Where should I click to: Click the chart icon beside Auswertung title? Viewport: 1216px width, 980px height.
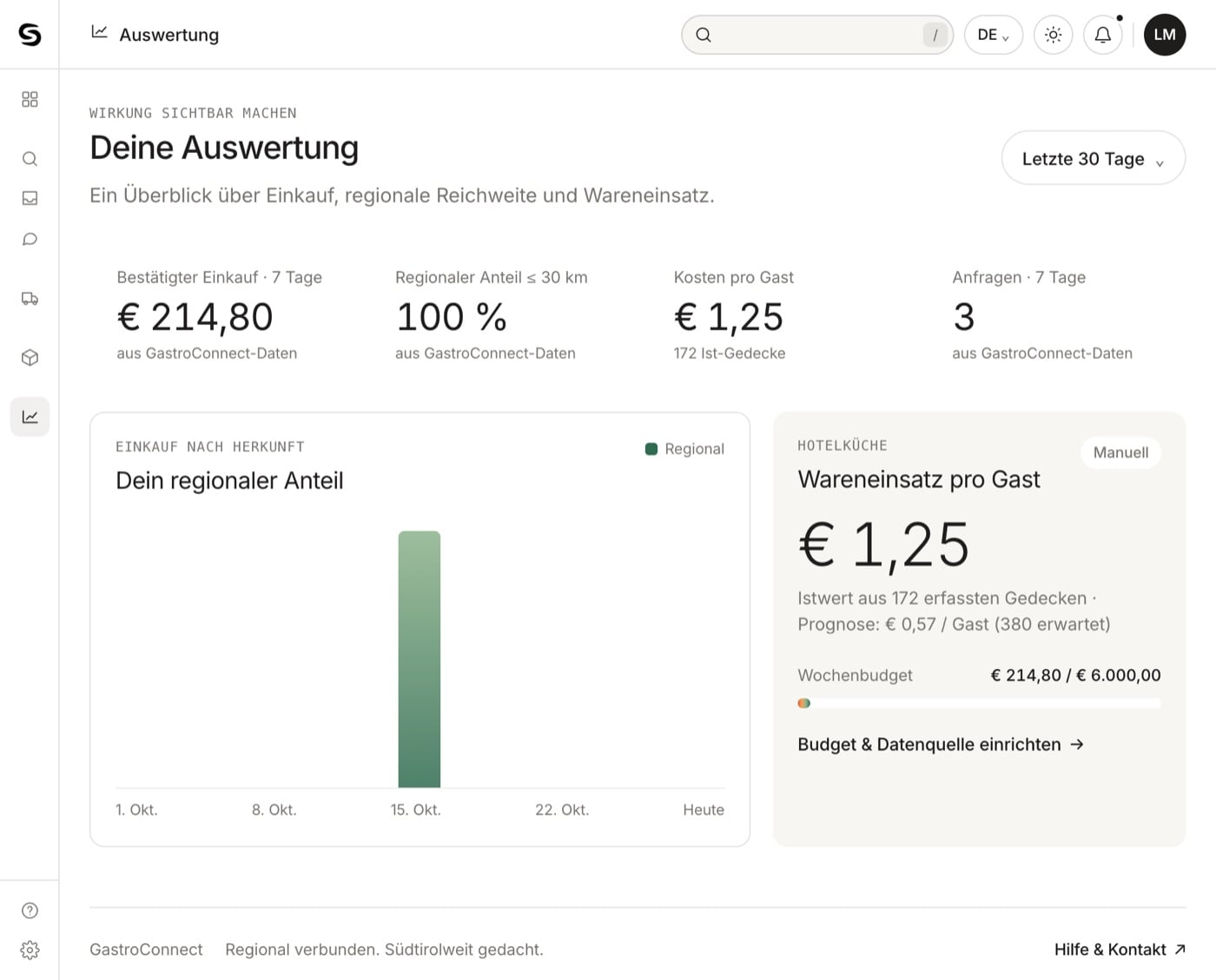[x=100, y=32]
